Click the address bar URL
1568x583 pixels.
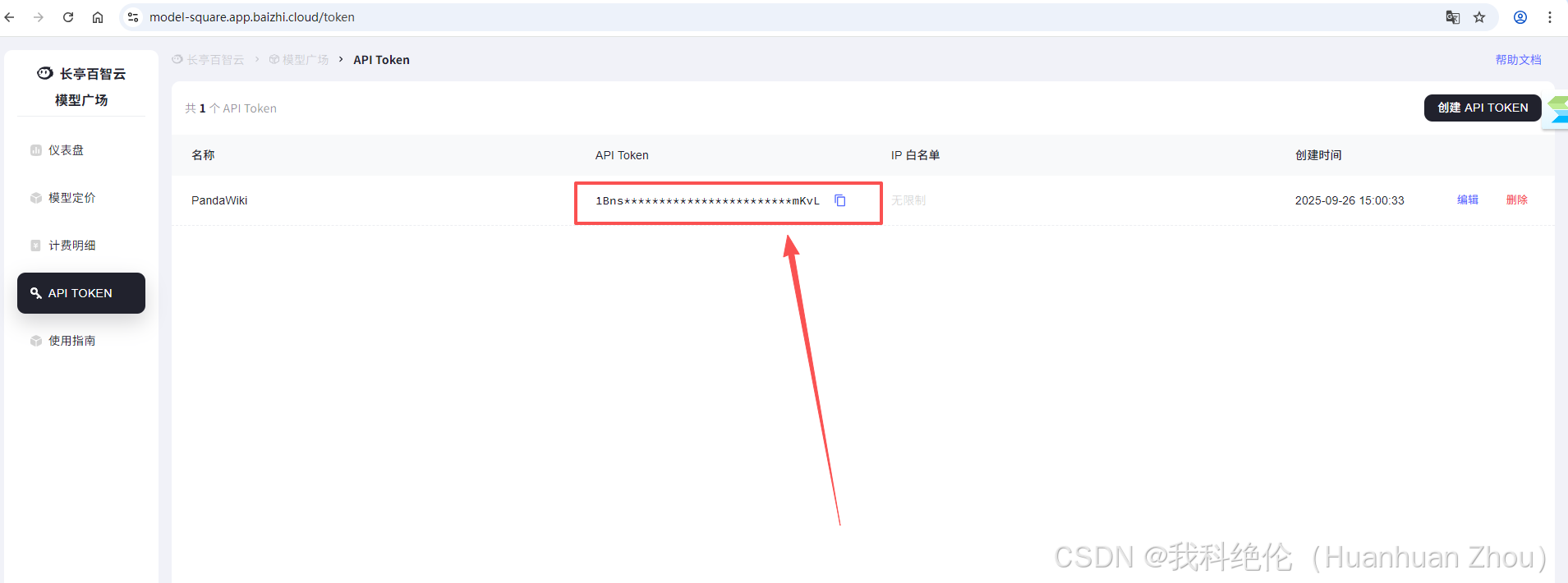pos(252,17)
